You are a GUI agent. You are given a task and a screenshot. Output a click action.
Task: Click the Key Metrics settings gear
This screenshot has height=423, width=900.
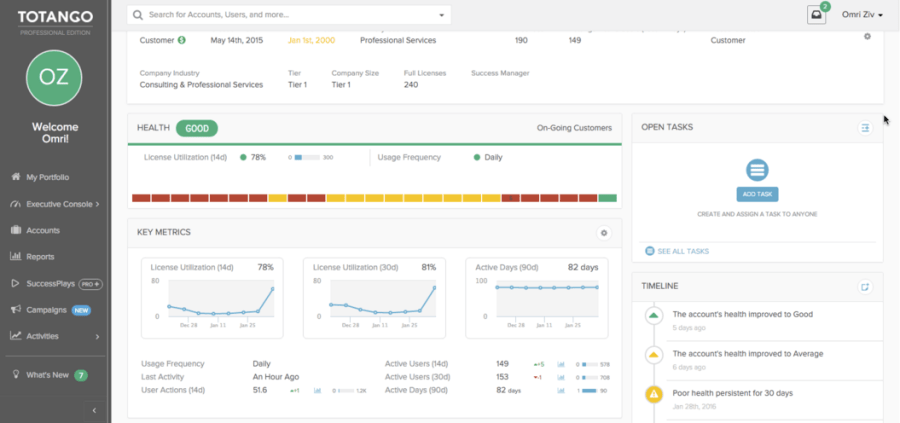[x=603, y=232]
